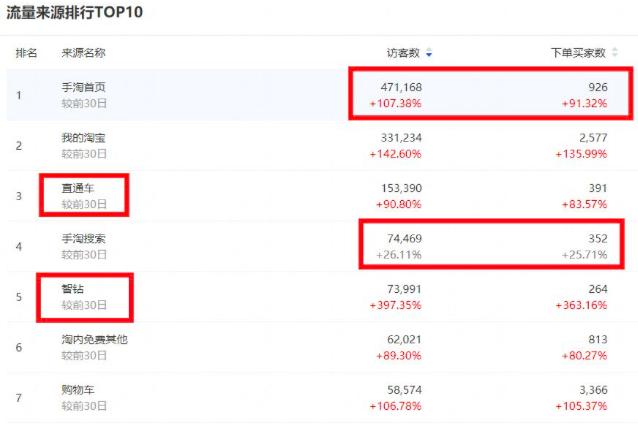Click the 2,577 buyer count of 我的淘宝
Image resolution: width=638 pixels, height=430 pixels.
coord(590,138)
